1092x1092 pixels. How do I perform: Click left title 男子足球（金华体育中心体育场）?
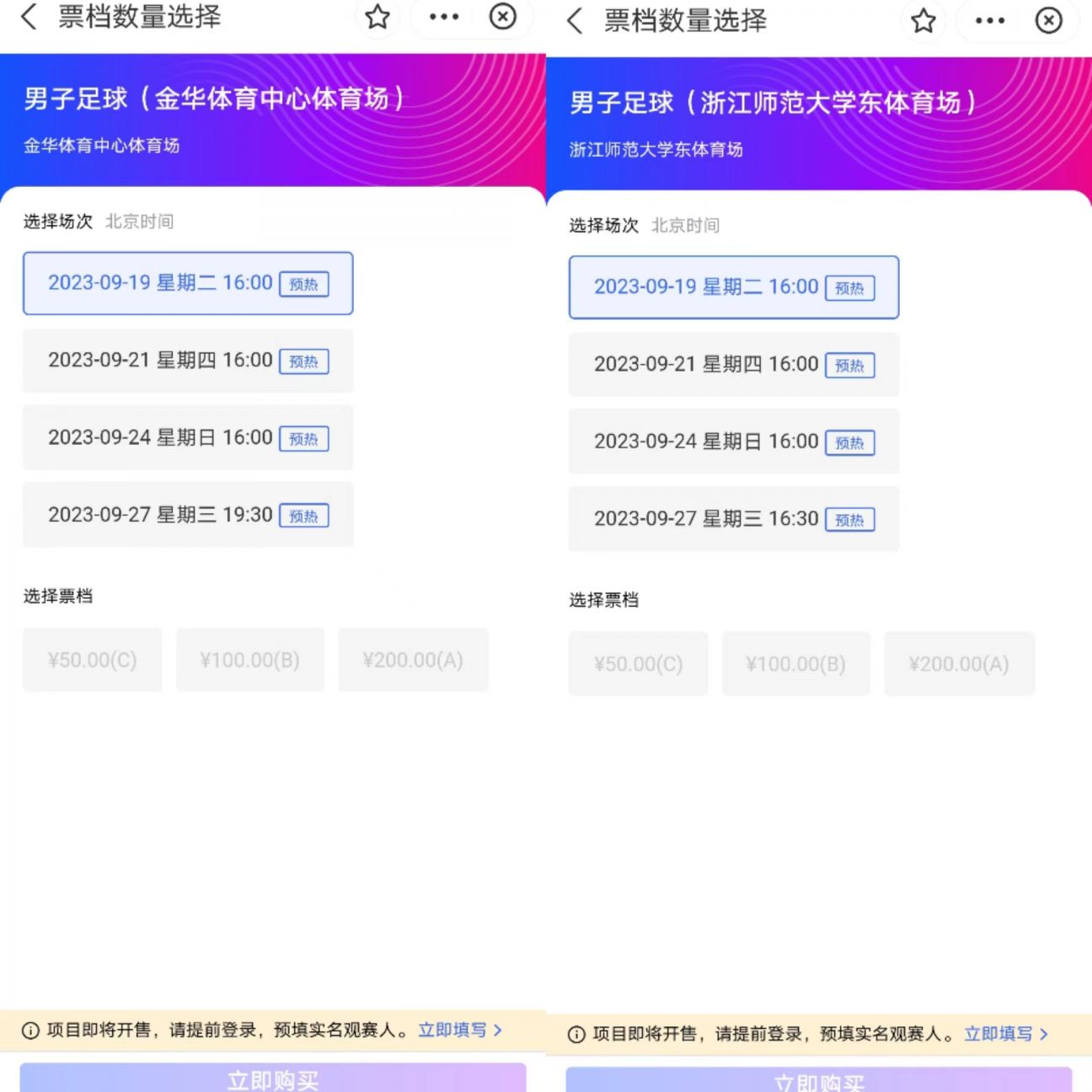click(x=216, y=99)
